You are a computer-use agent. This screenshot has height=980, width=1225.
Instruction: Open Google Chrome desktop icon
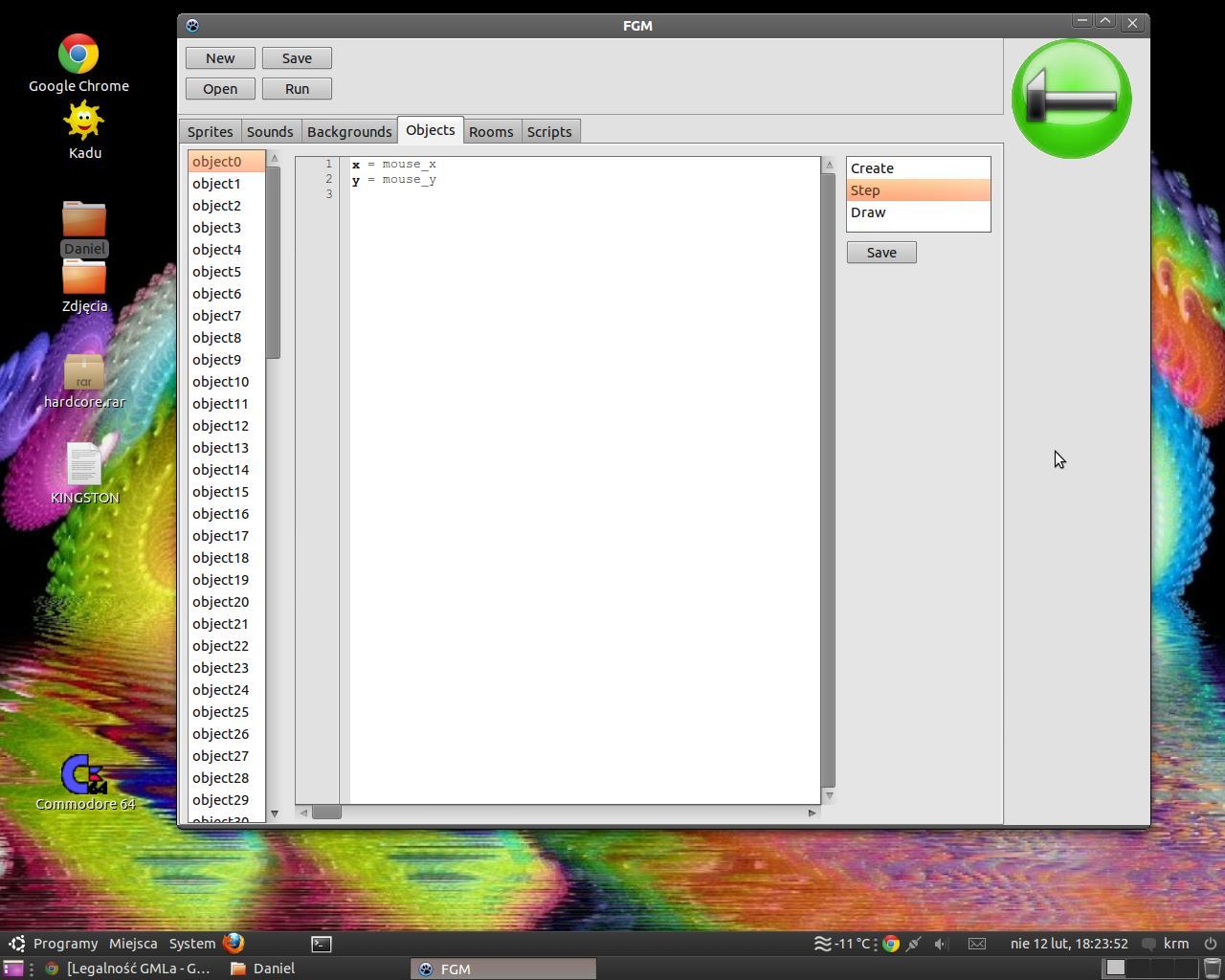click(x=78, y=56)
